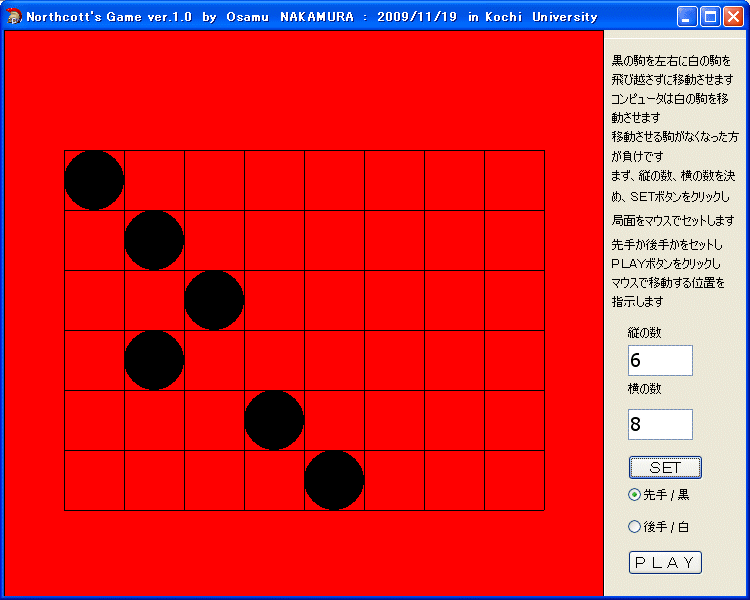Click the cell right of the first-row piece
The width and height of the screenshot is (750, 600).
[154, 180]
